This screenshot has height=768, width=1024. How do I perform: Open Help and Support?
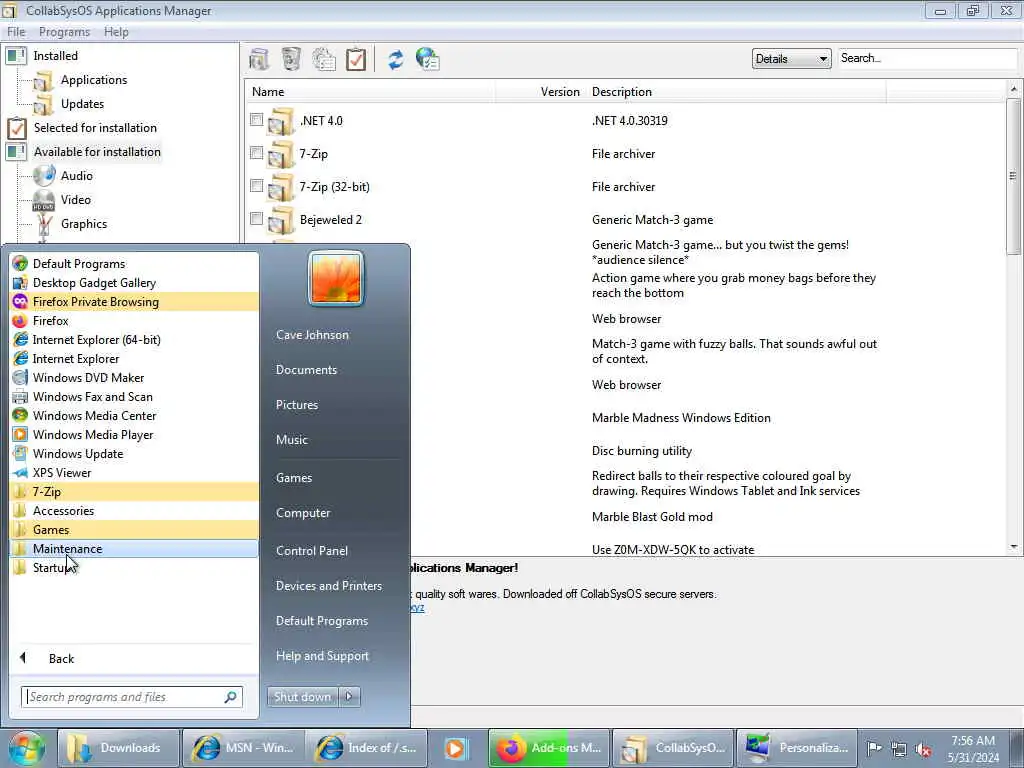(x=322, y=656)
